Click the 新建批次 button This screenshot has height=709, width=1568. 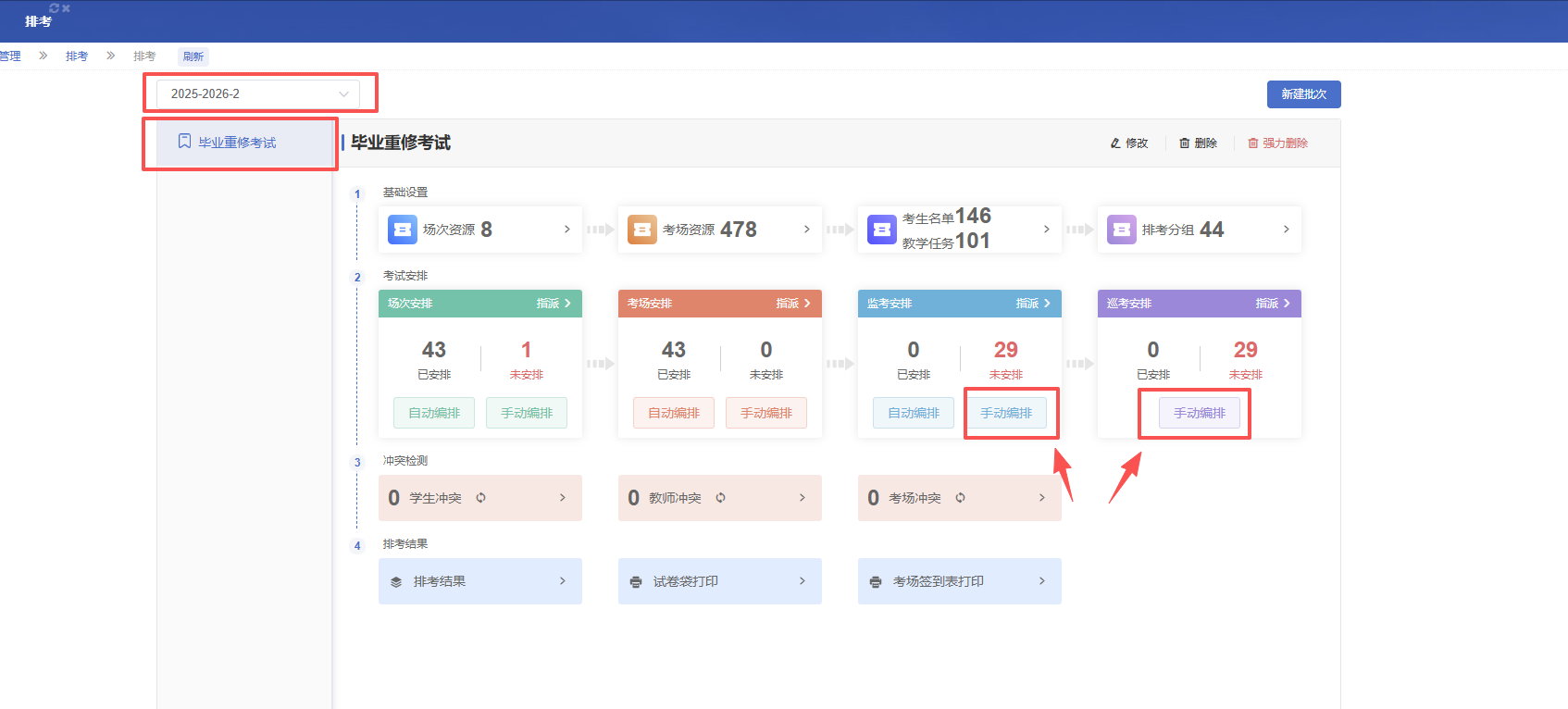[1303, 94]
